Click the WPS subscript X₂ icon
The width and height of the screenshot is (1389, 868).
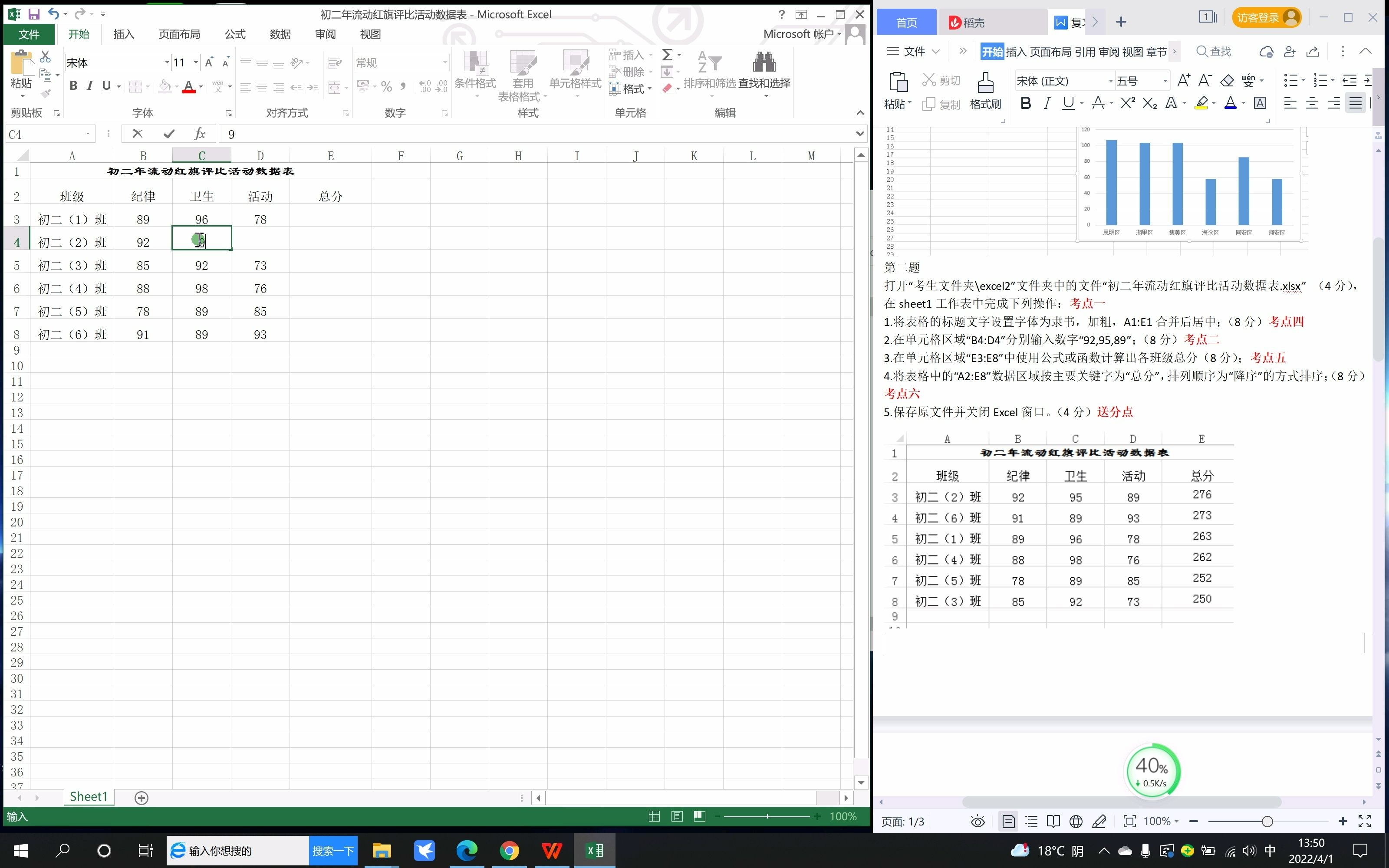click(1150, 103)
